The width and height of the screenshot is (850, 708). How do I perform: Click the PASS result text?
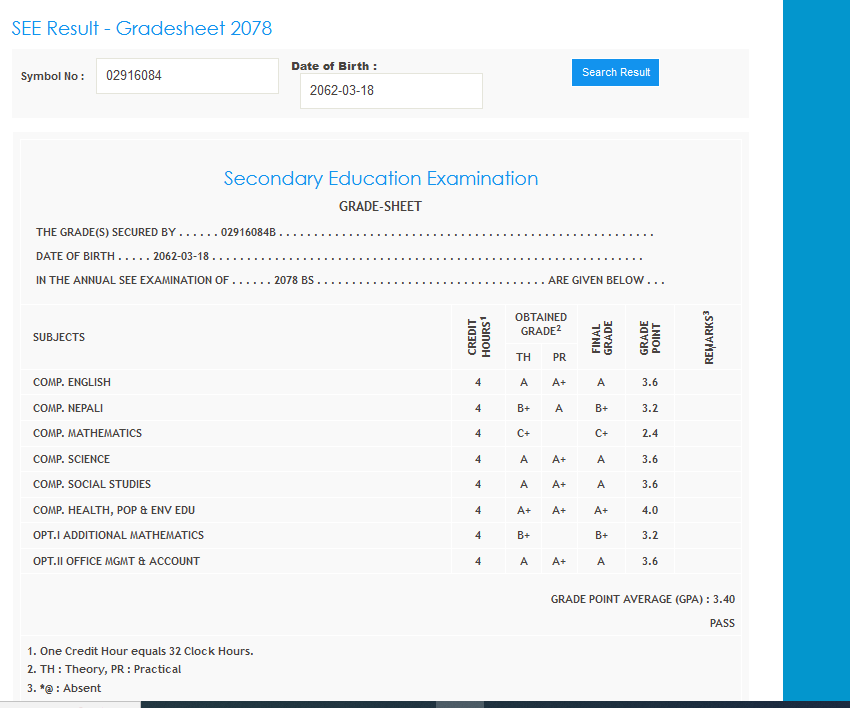(722, 624)
